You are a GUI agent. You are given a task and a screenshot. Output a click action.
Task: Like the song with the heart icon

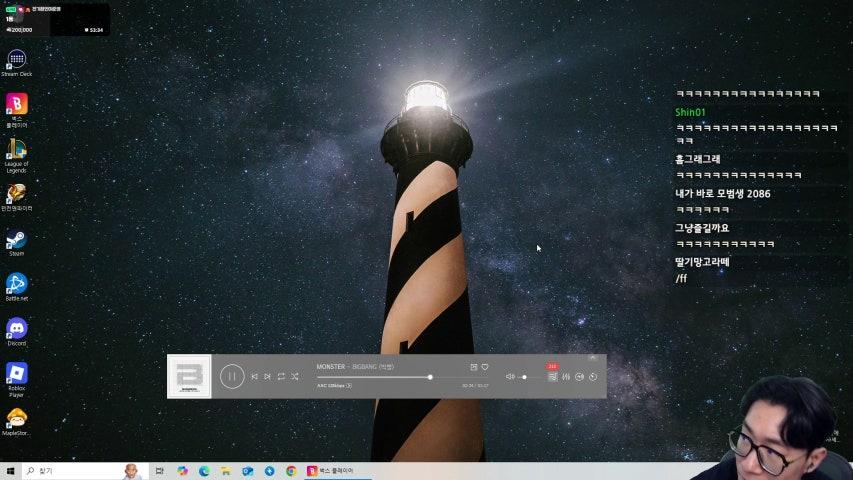tap(485, 367)
